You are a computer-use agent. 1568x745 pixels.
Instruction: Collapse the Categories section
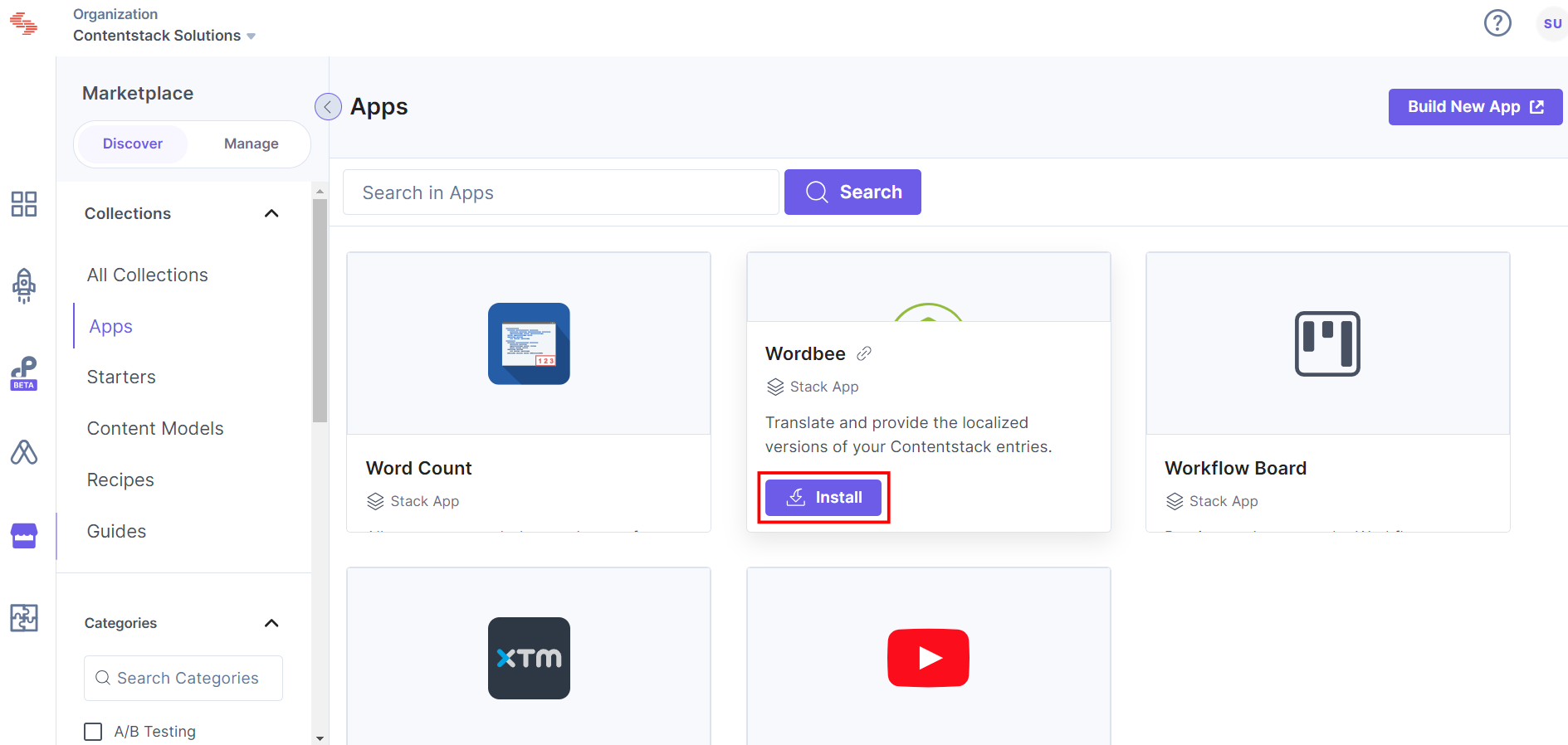click(x=271, y=623)
